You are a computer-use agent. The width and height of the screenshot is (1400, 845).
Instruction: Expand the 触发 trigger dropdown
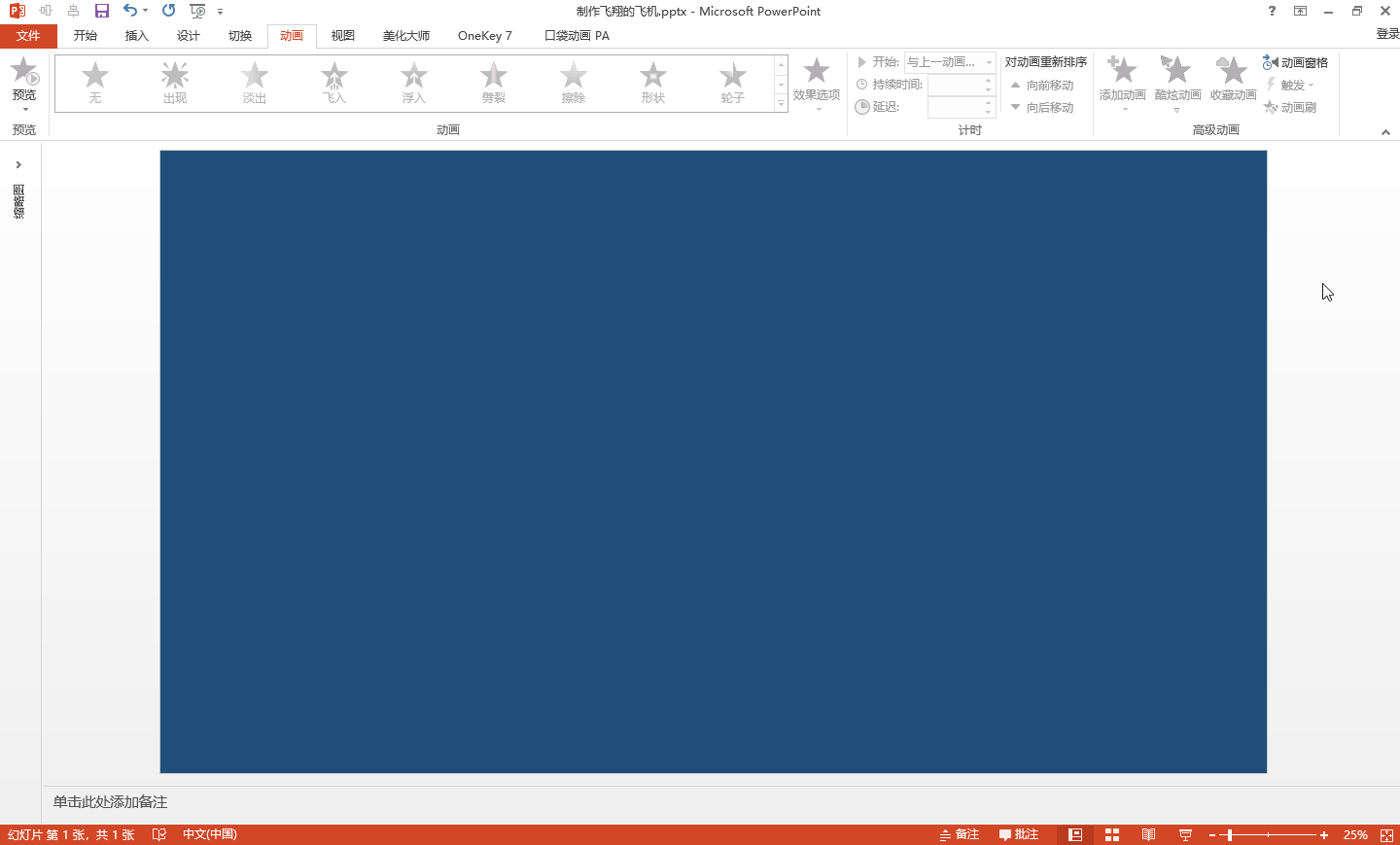click(x=1290, y=86)
